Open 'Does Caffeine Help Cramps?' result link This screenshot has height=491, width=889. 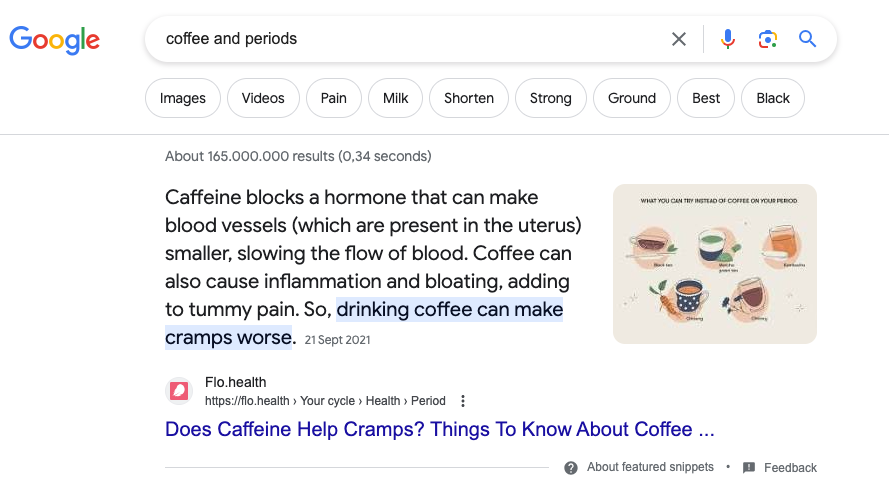tap(439, 429)
